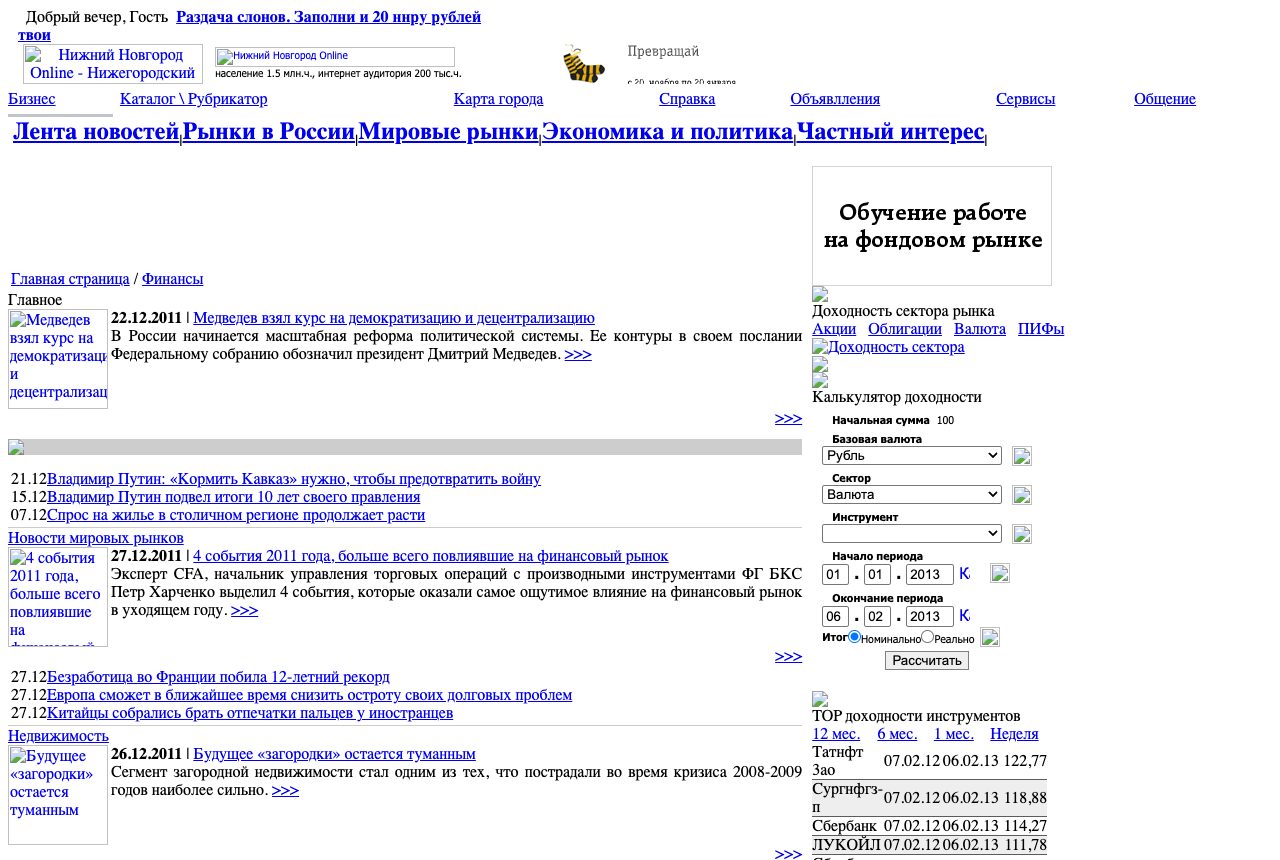The image size is (1280, 860).
Task: Click the 4 события 2011 article thumbnail
Action: coord(58,597)
